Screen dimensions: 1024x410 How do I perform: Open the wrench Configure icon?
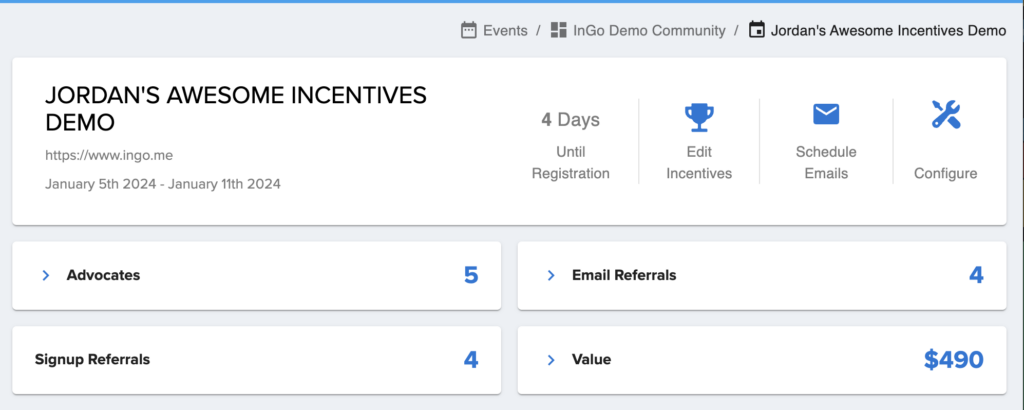tap(945, 114)
